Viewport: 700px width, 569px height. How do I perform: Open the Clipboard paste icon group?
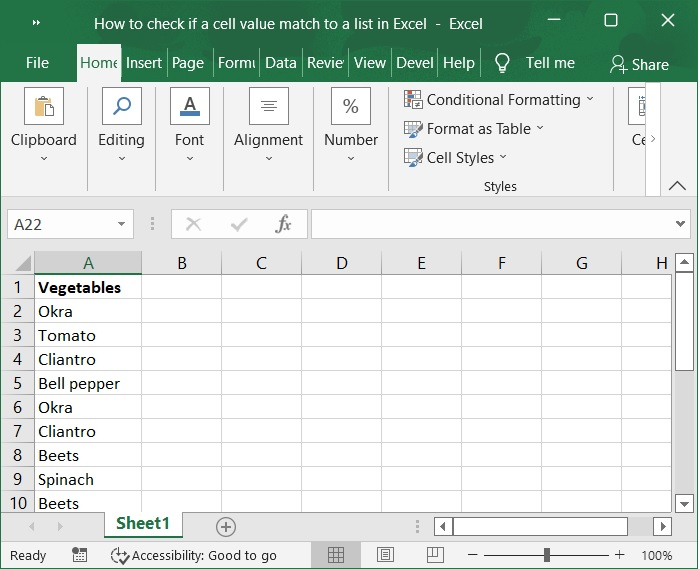[x=44, y=107]
